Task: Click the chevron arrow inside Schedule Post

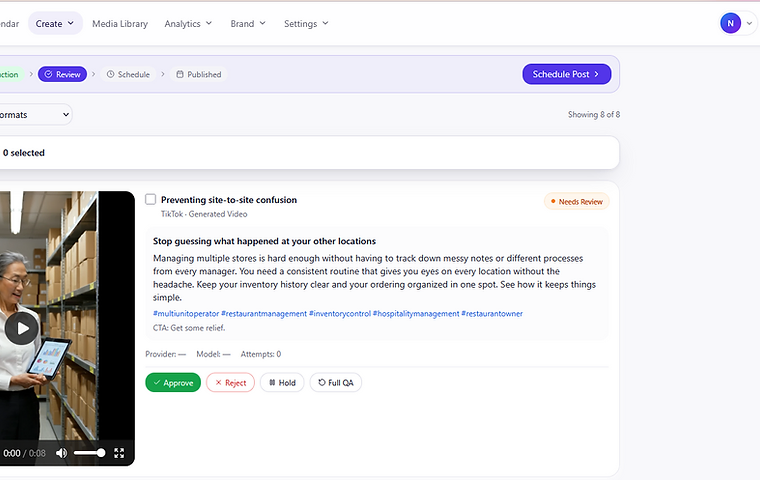Action: click(x=597, y=74)
